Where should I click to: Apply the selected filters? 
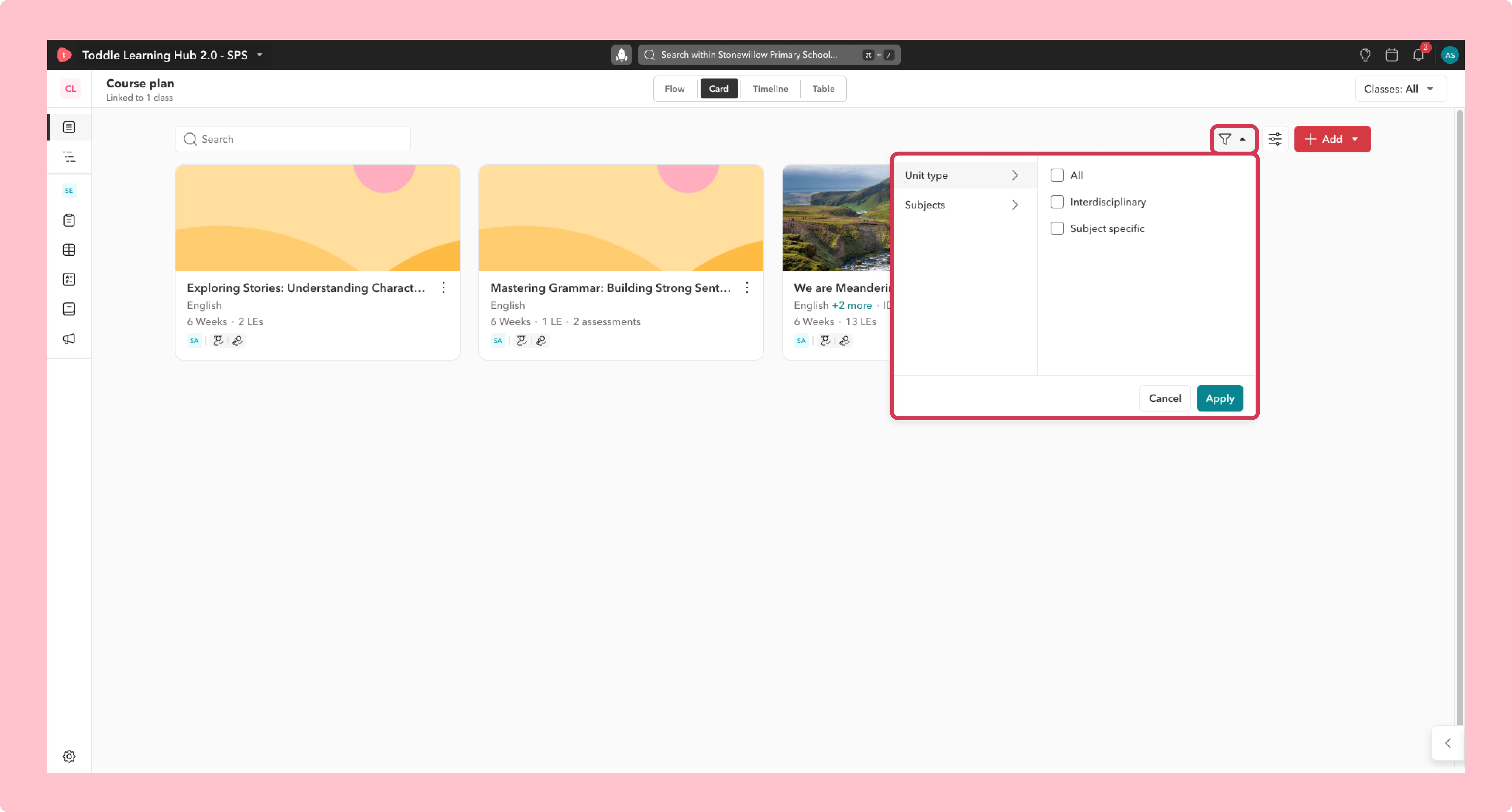(x=1220, y=398)
